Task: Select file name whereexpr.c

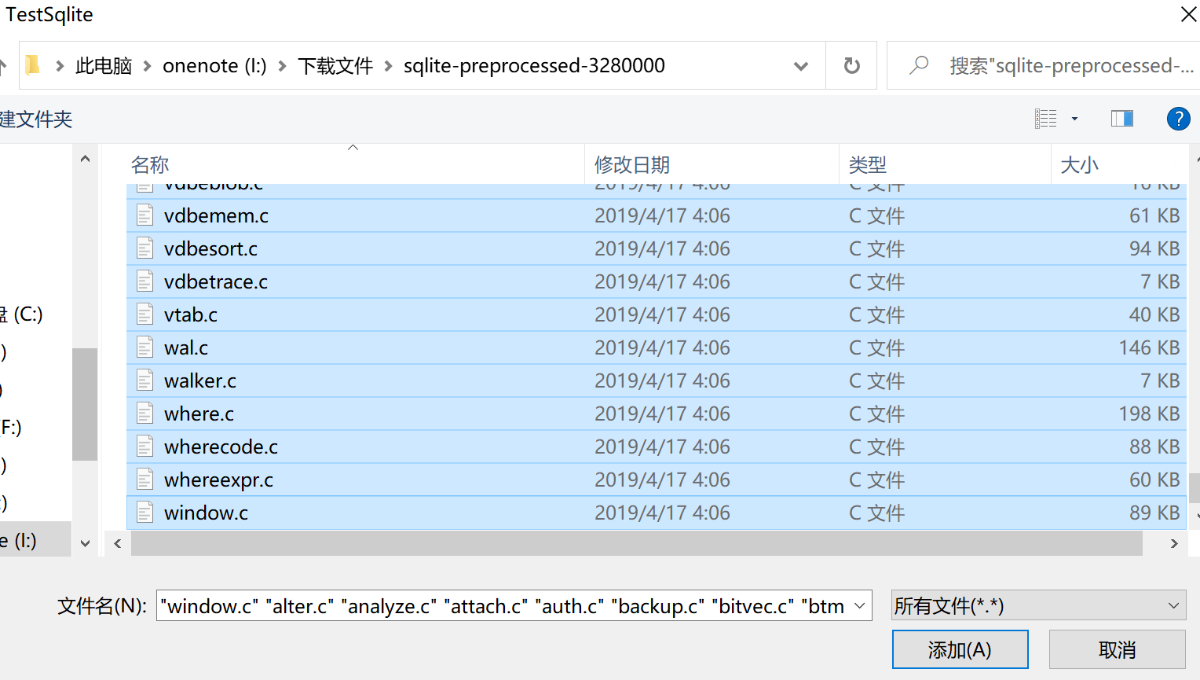Action: pos(219,479)
